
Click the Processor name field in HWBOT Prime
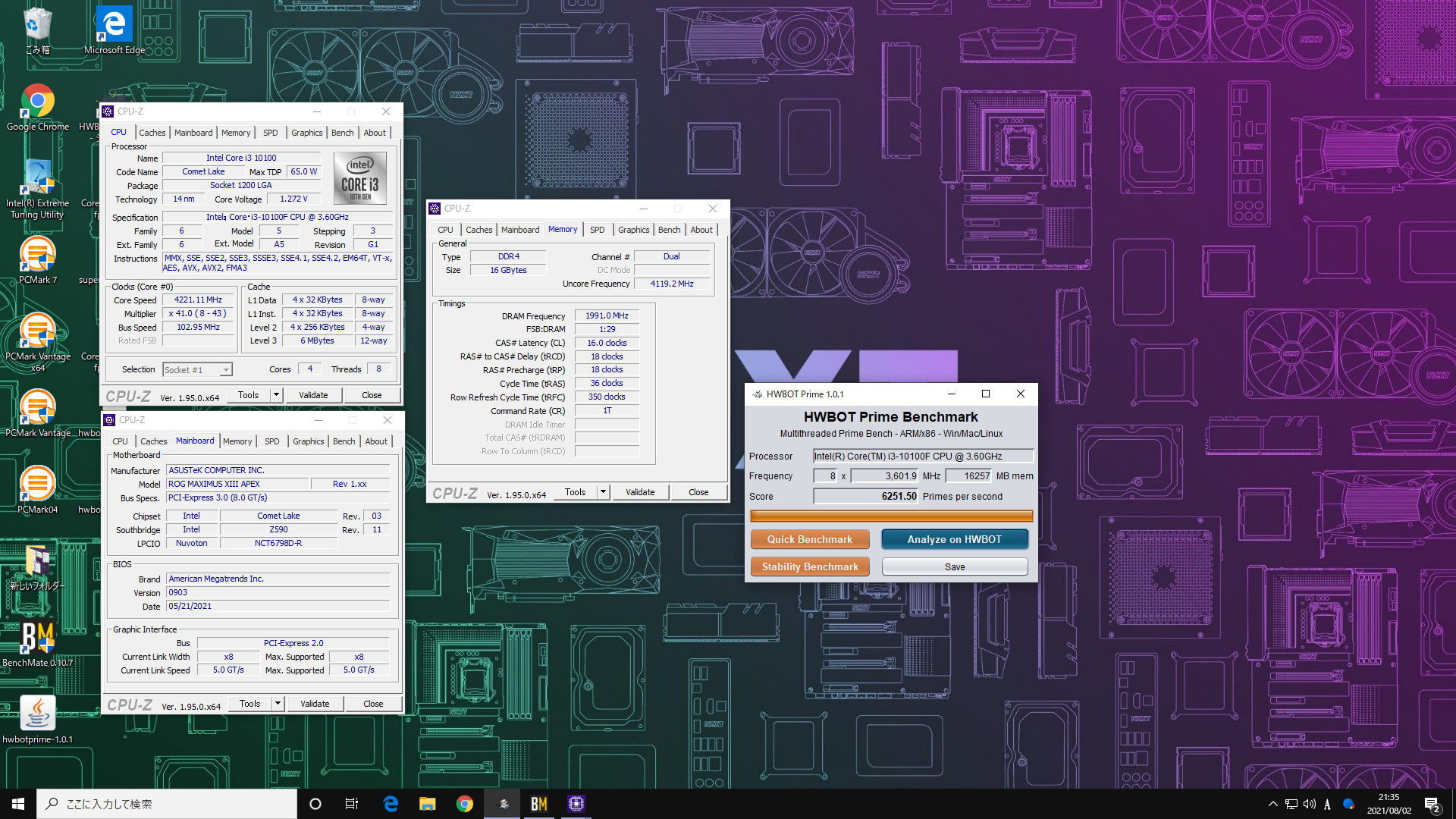[x=923, y=456]
